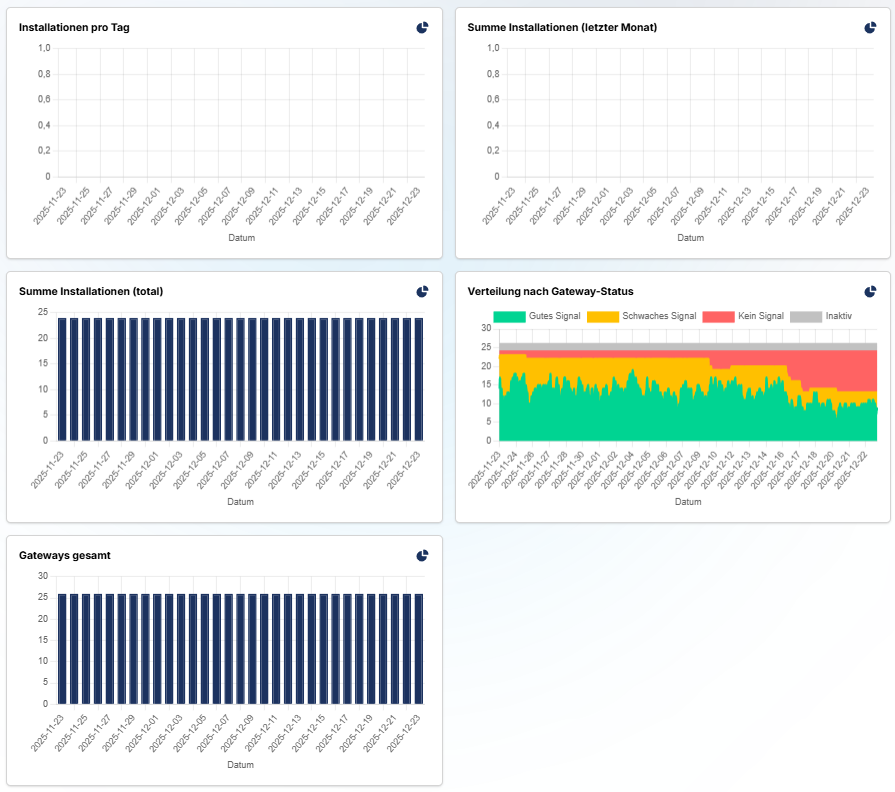Click the red Kein Signal legend swatch
Viewport: 895px width, 792px height.
718,316
